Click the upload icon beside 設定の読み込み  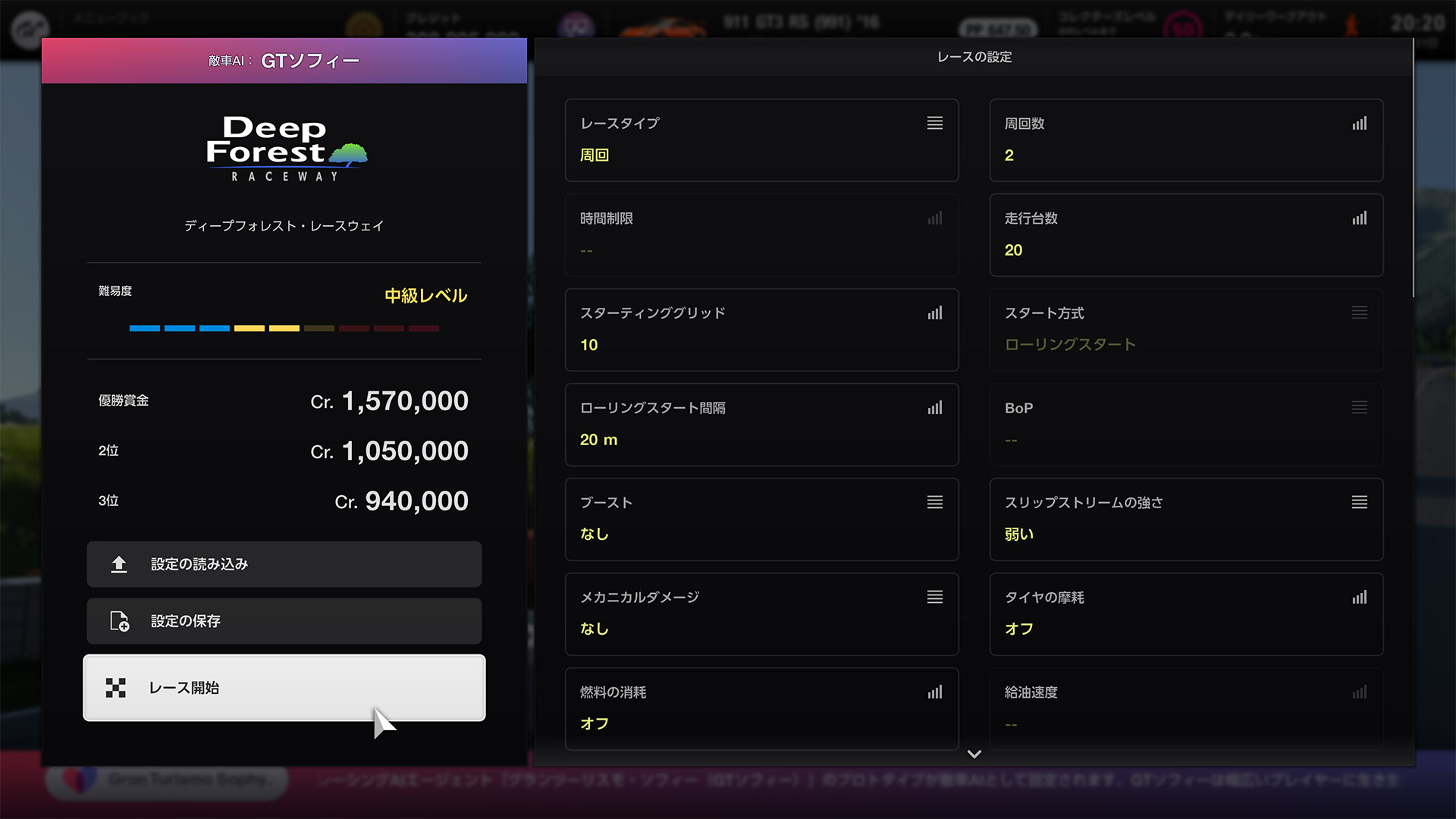[x=119, y=564]
